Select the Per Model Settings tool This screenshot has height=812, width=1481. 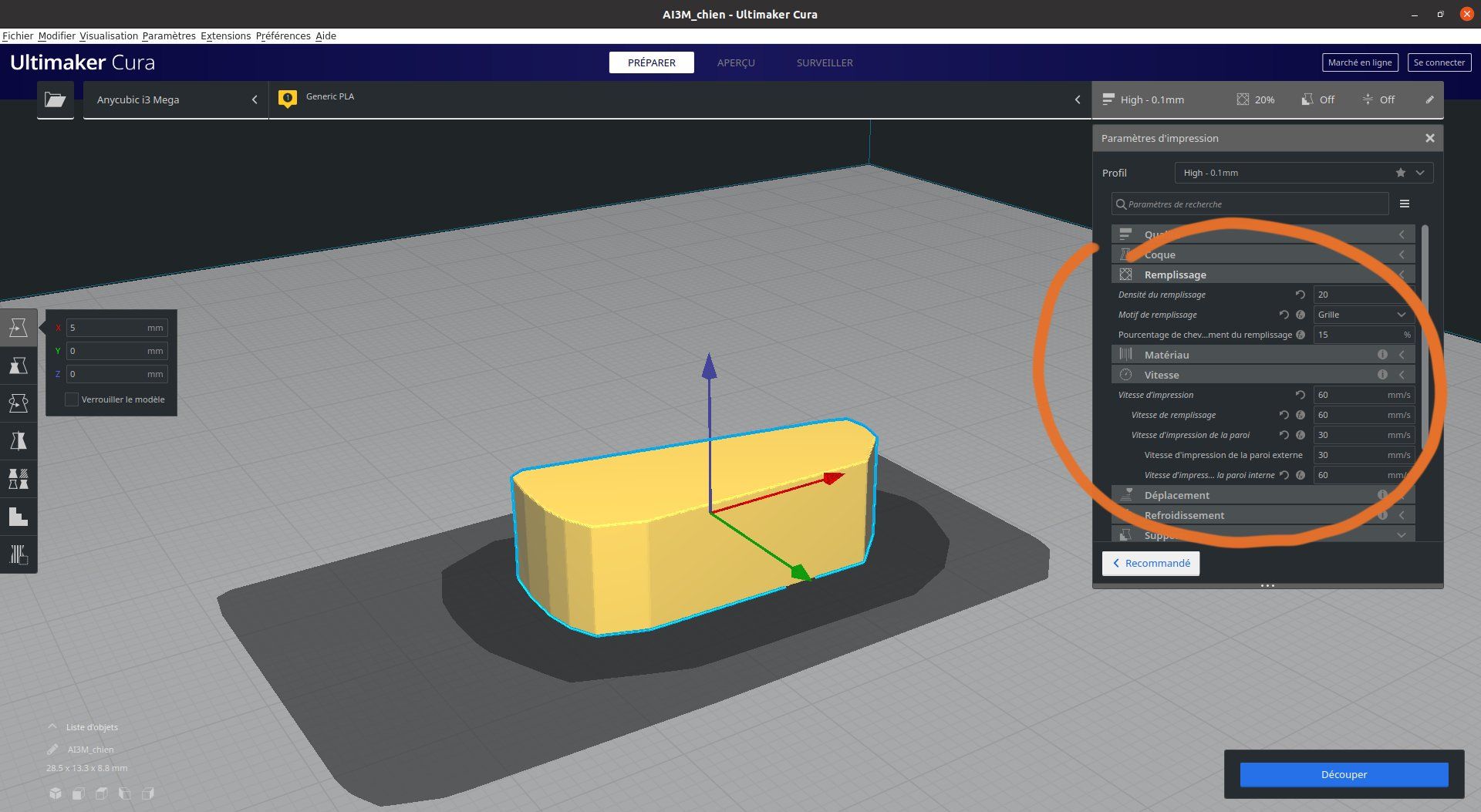[x=19, y=479]
